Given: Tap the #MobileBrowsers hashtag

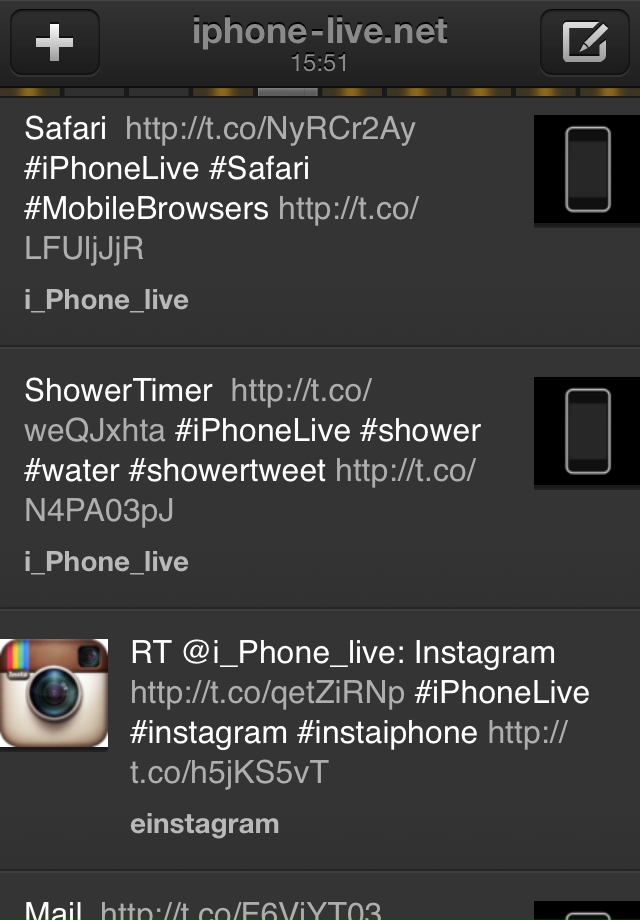Looking at the screenshot, I should [146, 208].
